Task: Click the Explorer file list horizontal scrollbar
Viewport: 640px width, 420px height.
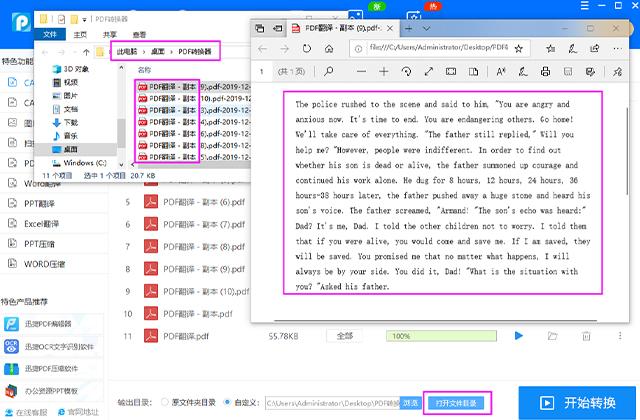Action: (192, 164)
